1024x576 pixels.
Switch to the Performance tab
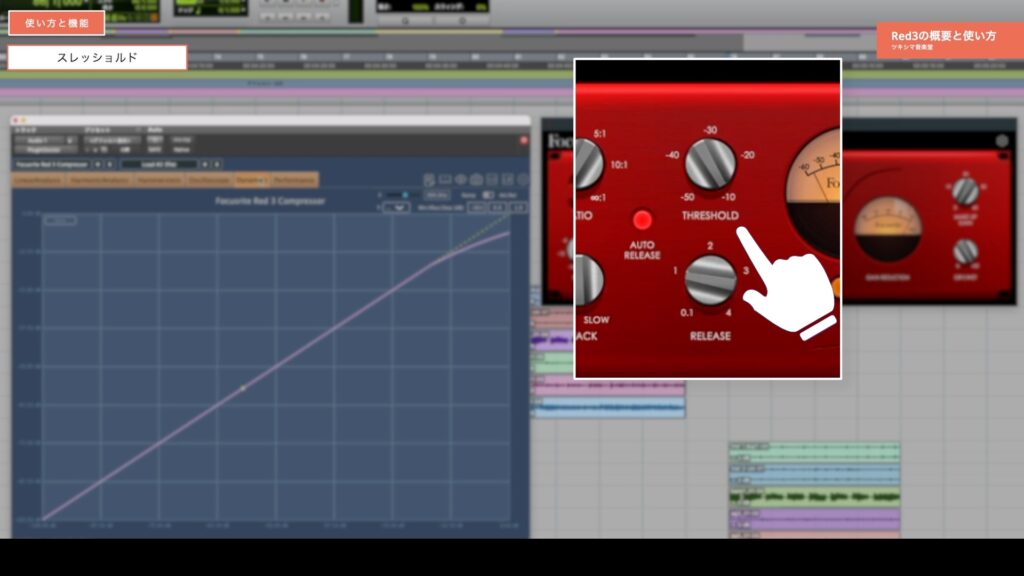point(294,180)
